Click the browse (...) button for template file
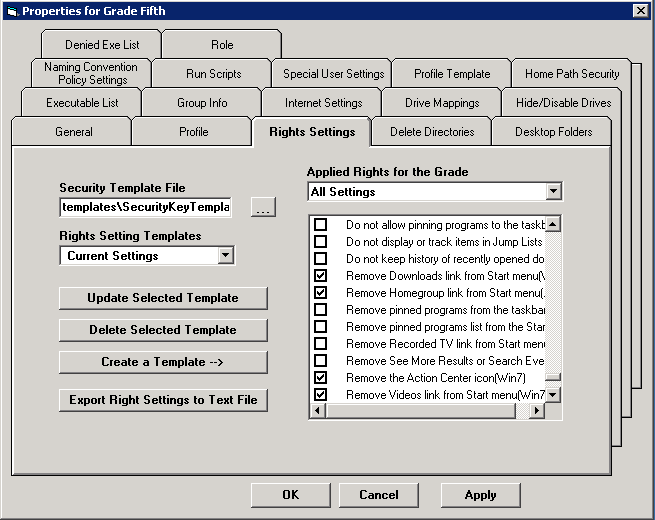The image size is (655, 520). pos(263,208)
